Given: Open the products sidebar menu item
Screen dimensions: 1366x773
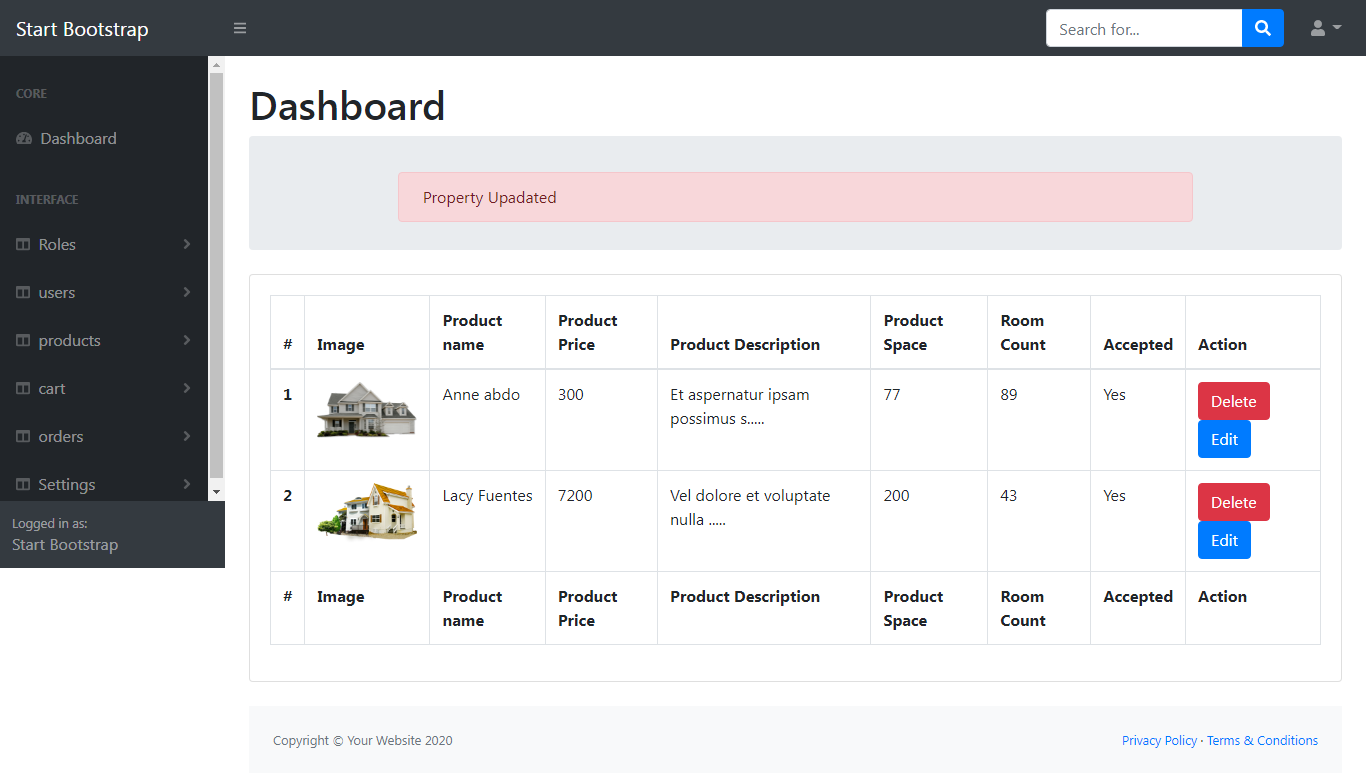Looking at the screenshot, I should pyautogui.click(x=104, y=341).
